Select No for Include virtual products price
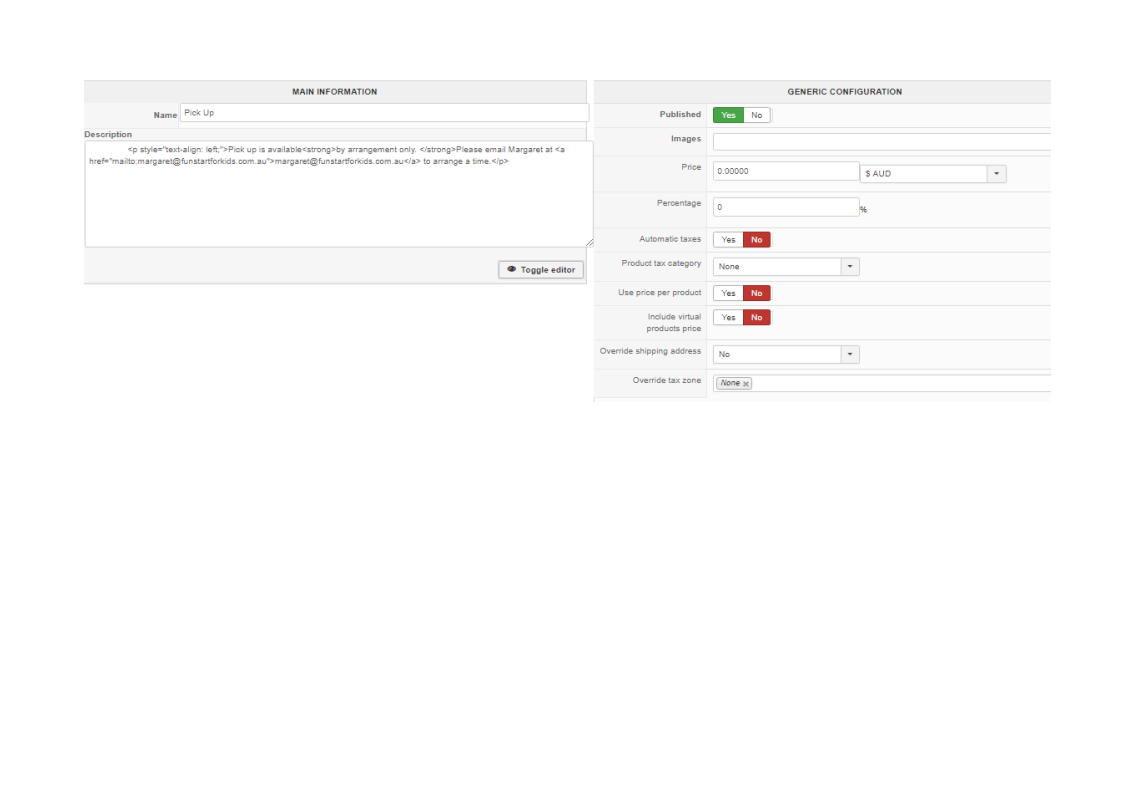This screenshot has width=1122, height=793. click(756, 318)
